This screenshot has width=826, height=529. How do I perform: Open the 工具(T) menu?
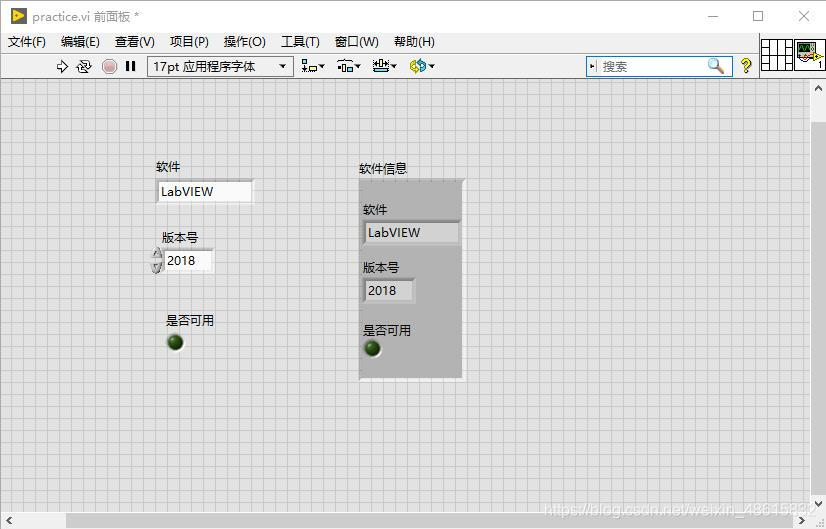(x=300, y=42)
